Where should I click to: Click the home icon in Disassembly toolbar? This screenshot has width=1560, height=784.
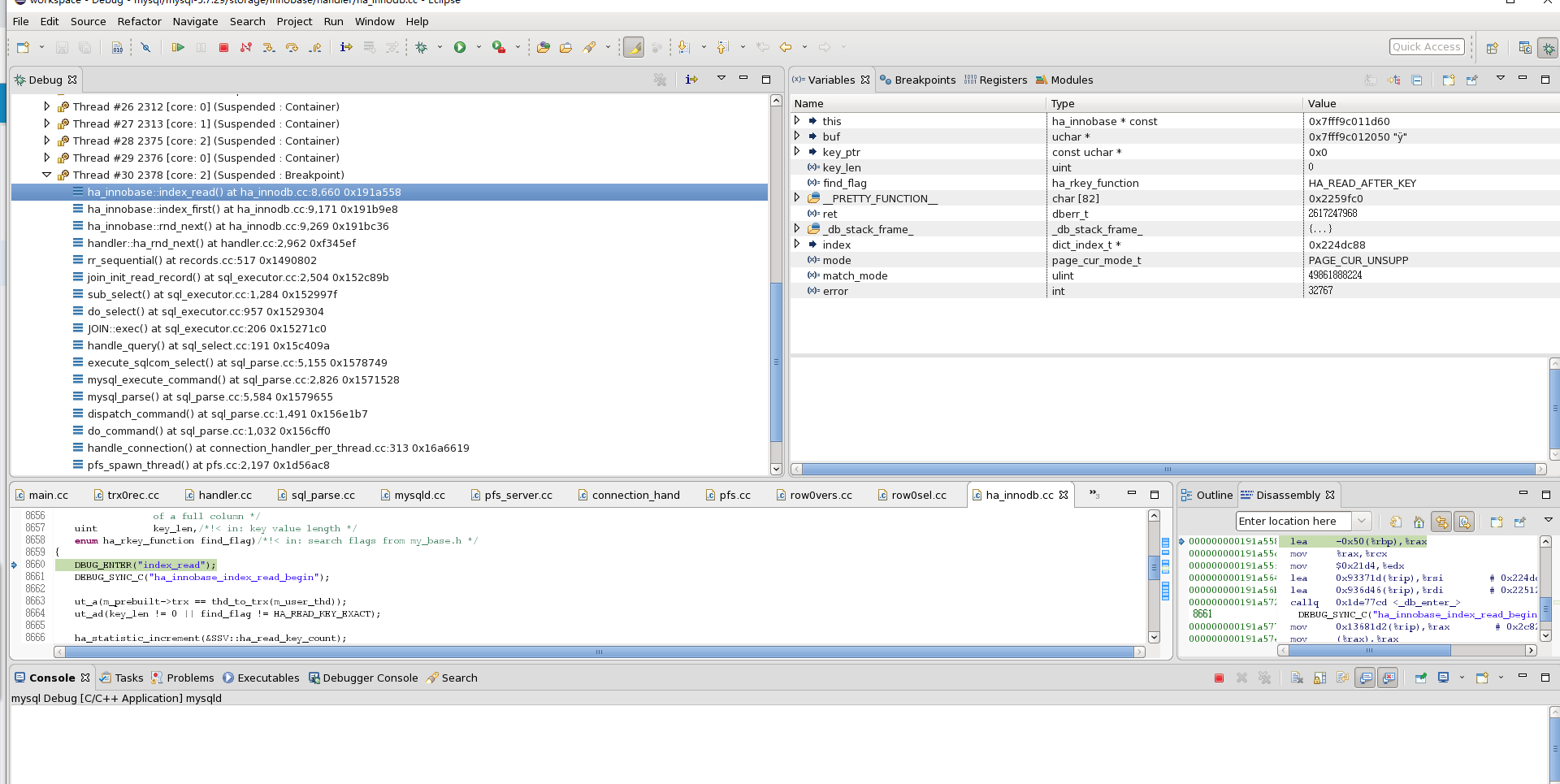click(1419, 522)
